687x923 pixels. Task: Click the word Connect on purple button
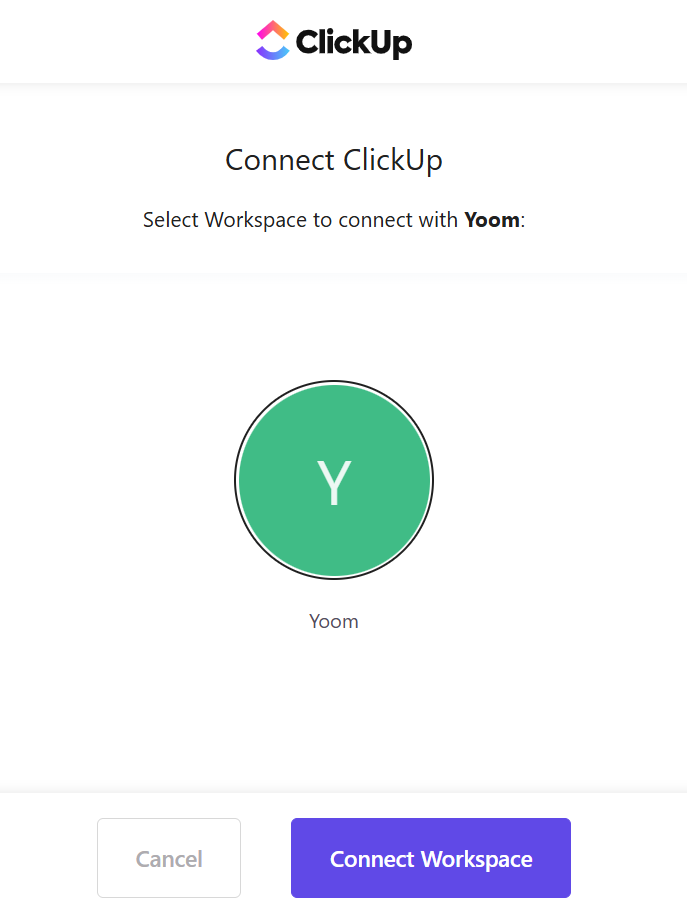[372, 859]
